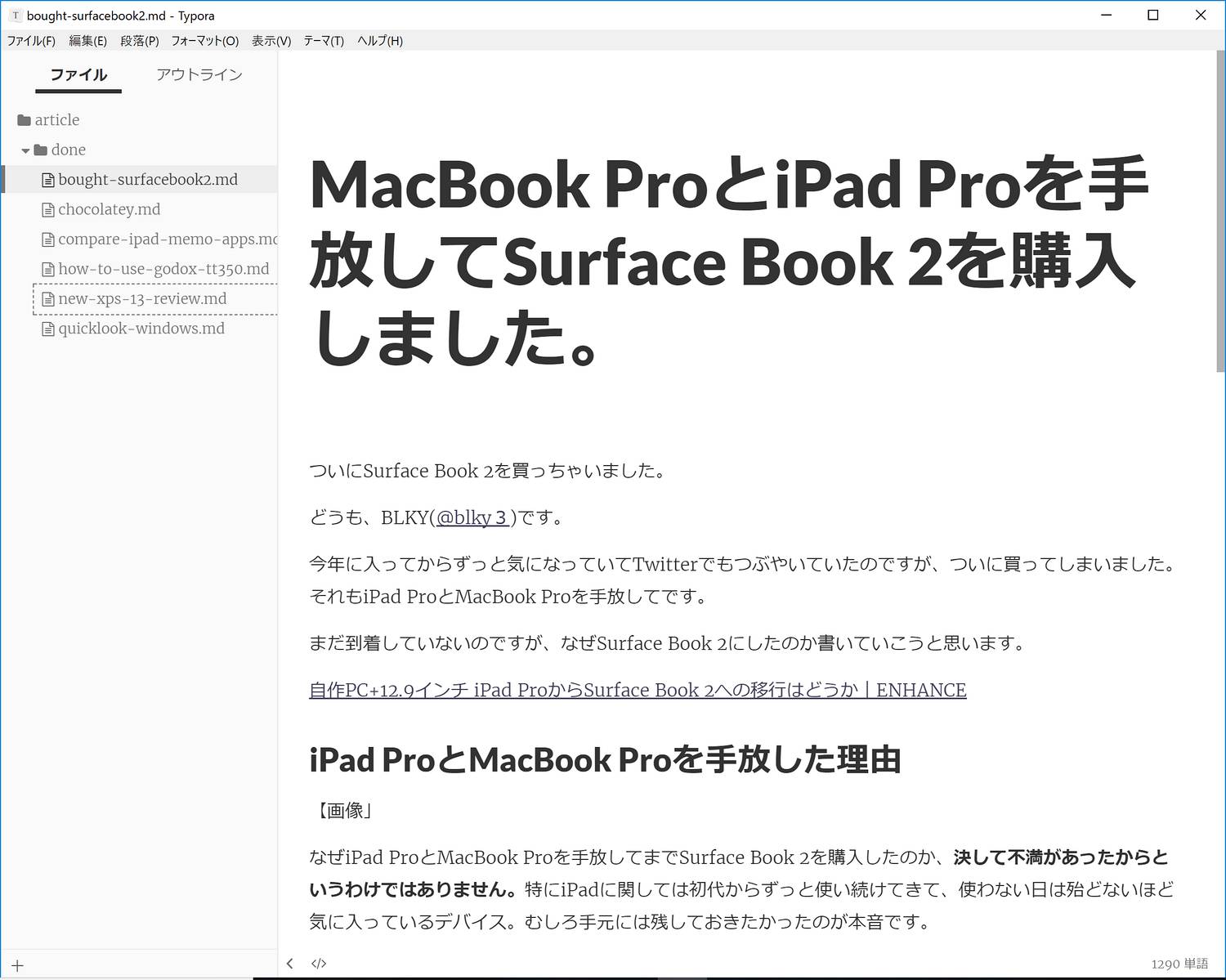Follow the @blky 3 link
This screenshot has width=1226, height=980.
pyautogui.click(x=472, y=517)
